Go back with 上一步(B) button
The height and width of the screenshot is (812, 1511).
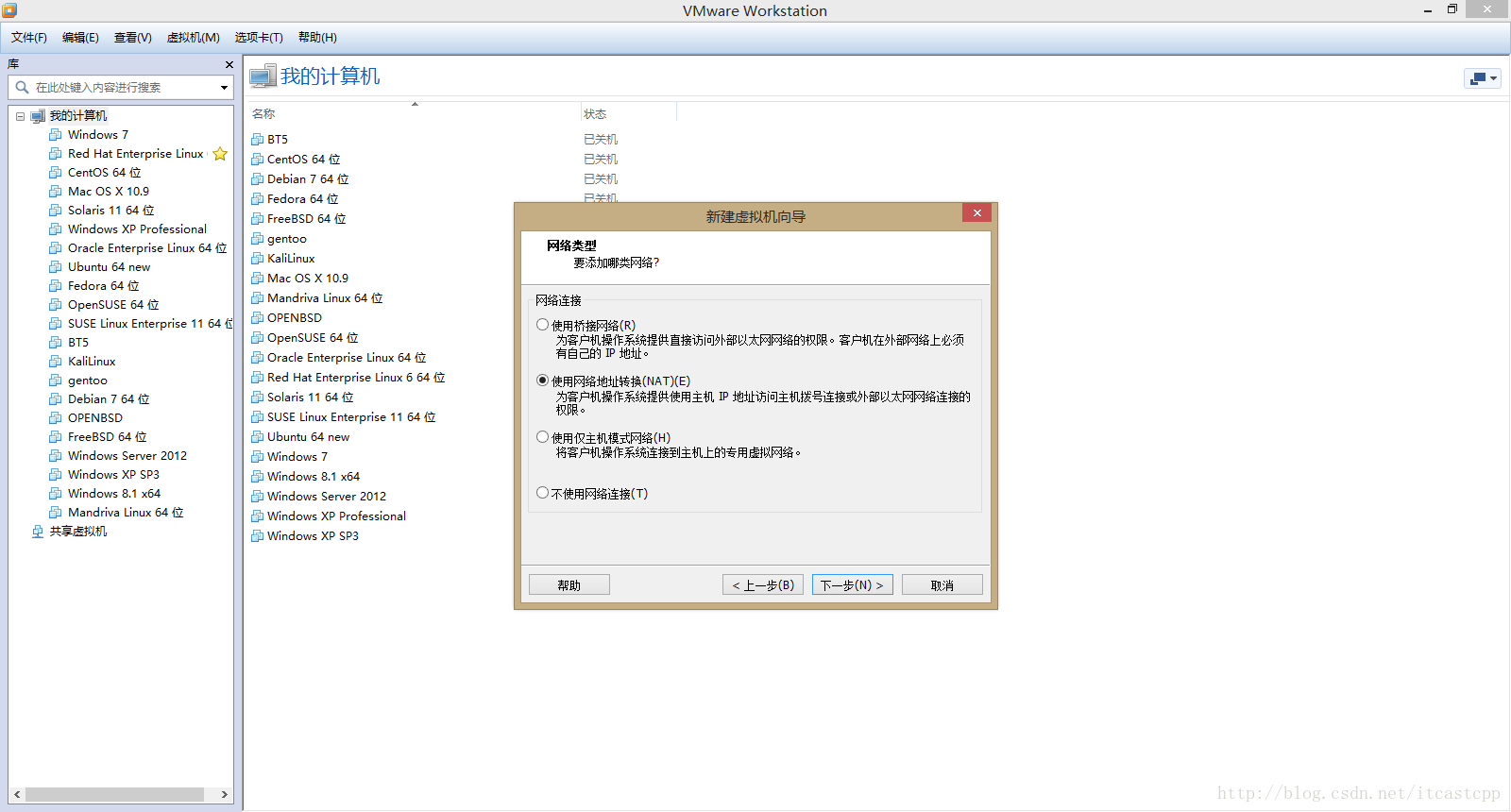tap(763, 584)
